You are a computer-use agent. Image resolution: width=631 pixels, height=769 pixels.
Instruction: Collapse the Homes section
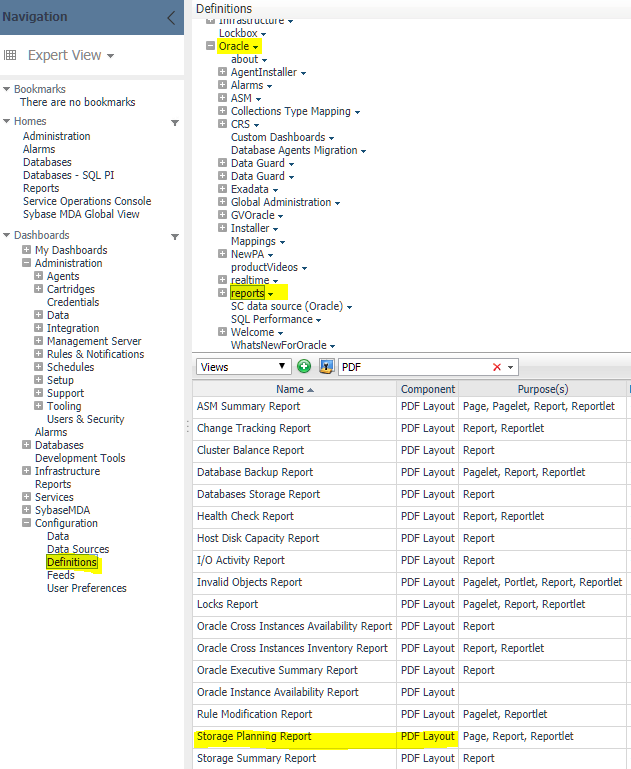[x=6, y=121]
